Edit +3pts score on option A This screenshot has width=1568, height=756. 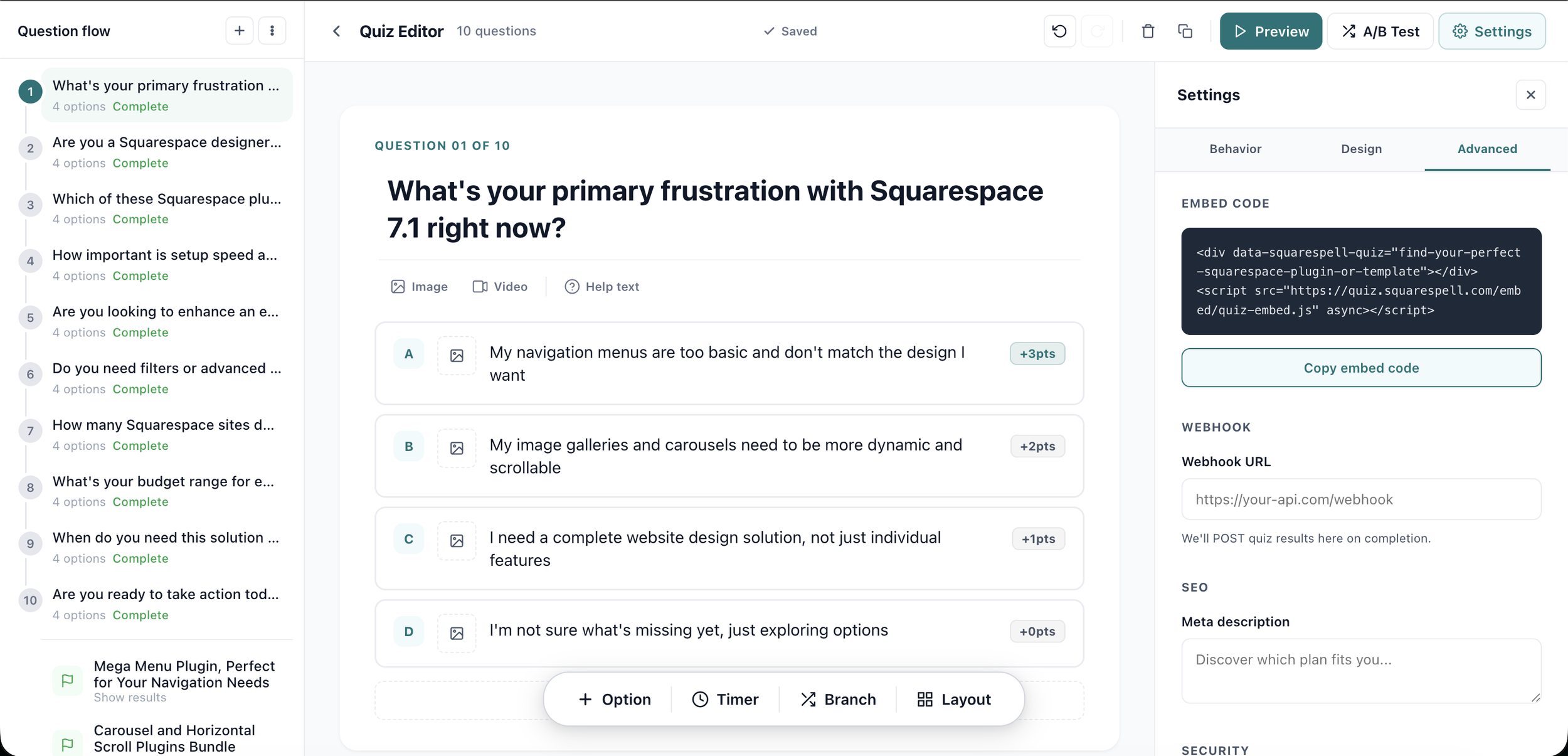(1037, 354)
